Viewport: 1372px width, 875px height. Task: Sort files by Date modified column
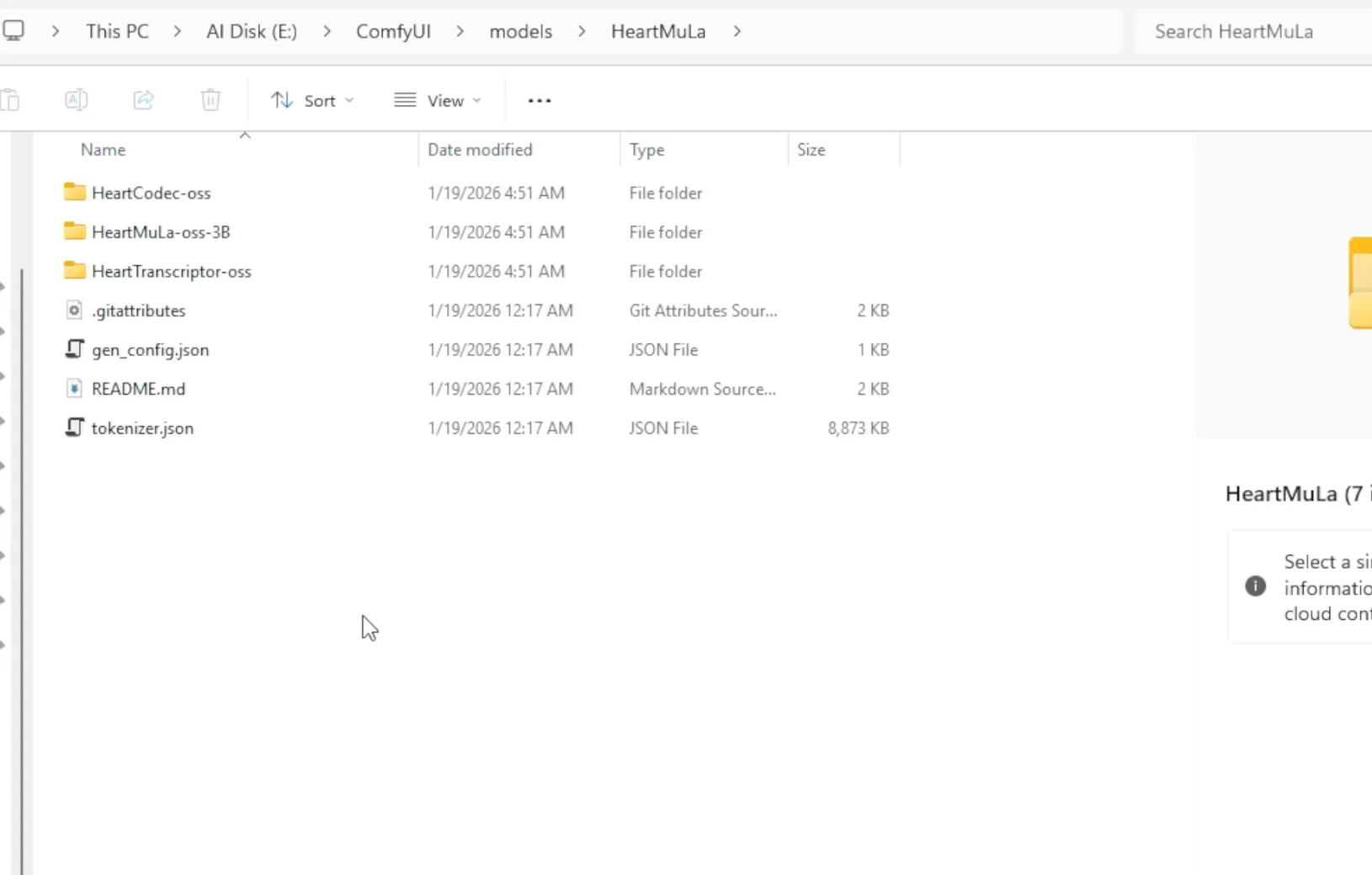tap(480, 149)
